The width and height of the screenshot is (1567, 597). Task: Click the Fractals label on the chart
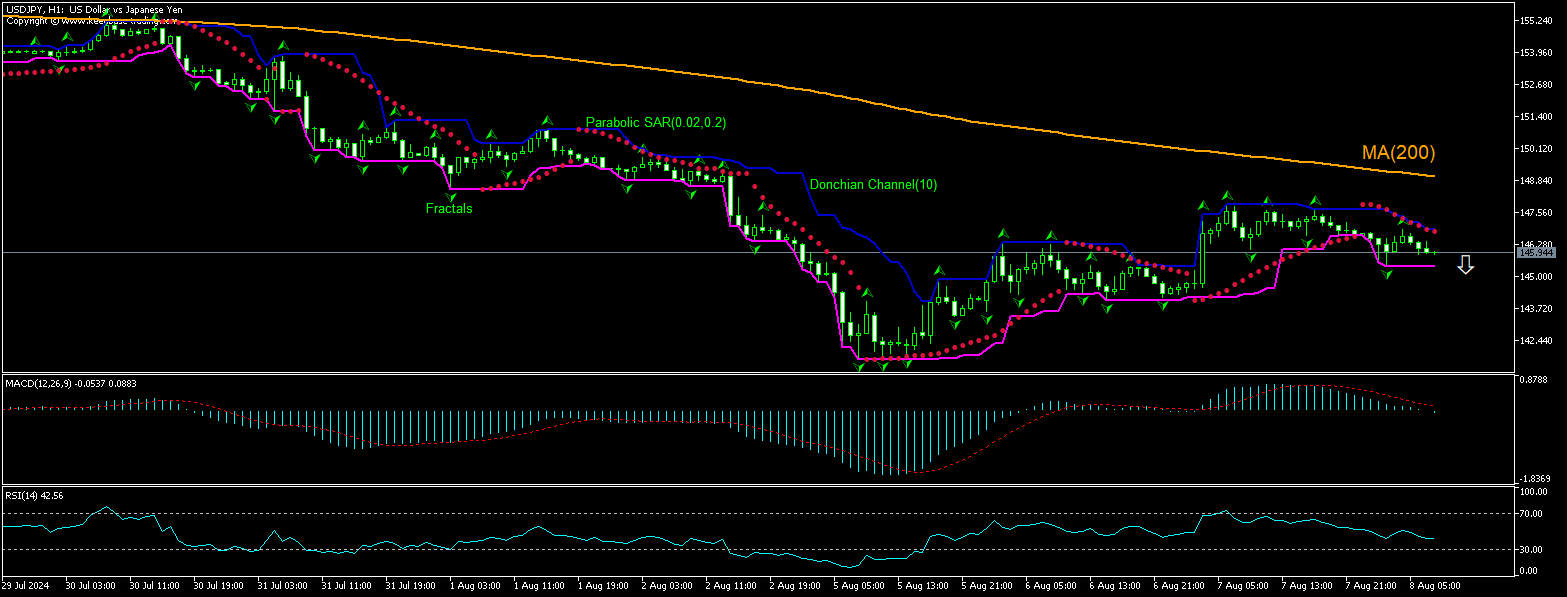(x=449, y=208)
